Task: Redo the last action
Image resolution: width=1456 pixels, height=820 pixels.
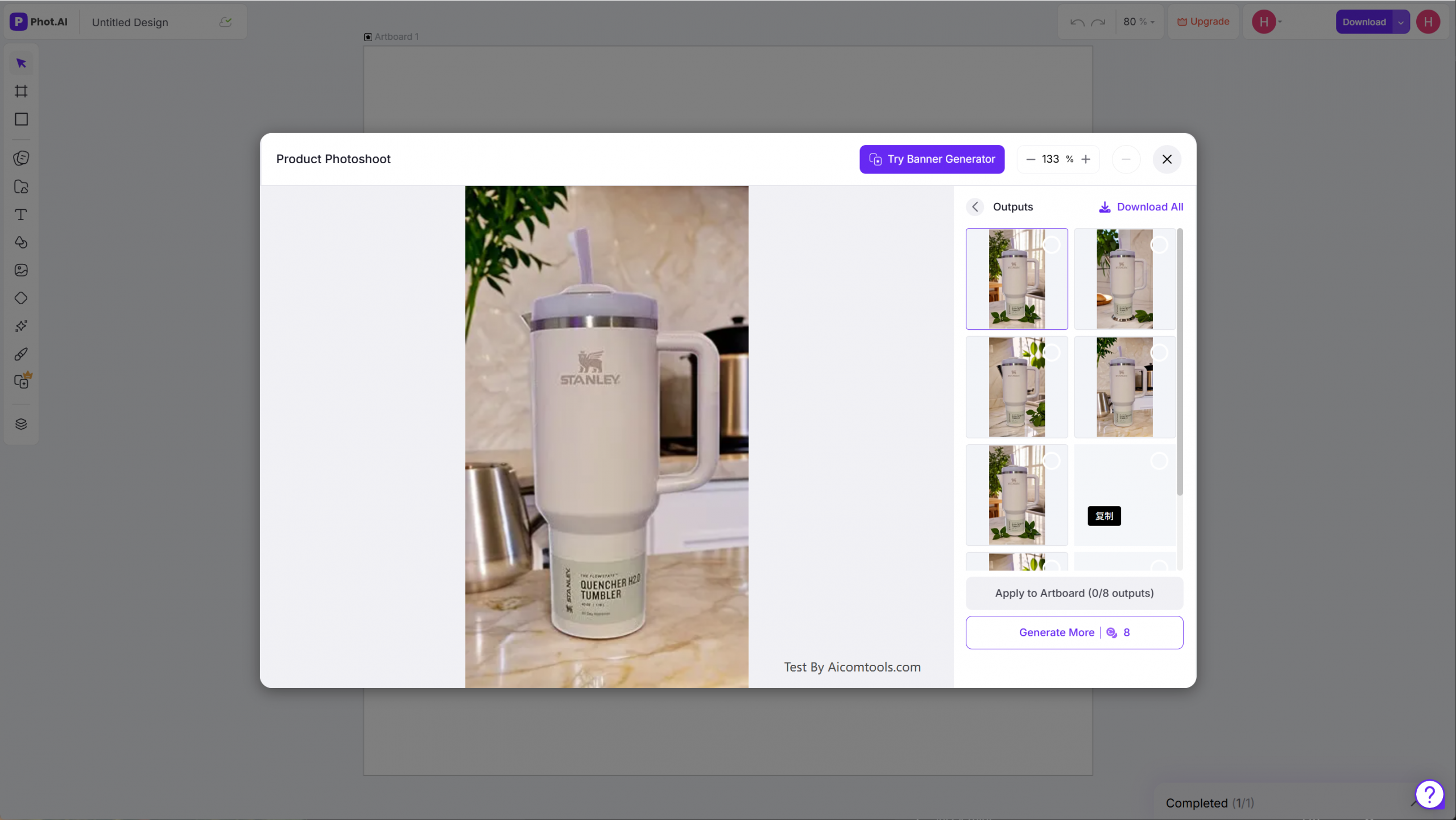Action: pyautogui.click(x=1098, y=22)
